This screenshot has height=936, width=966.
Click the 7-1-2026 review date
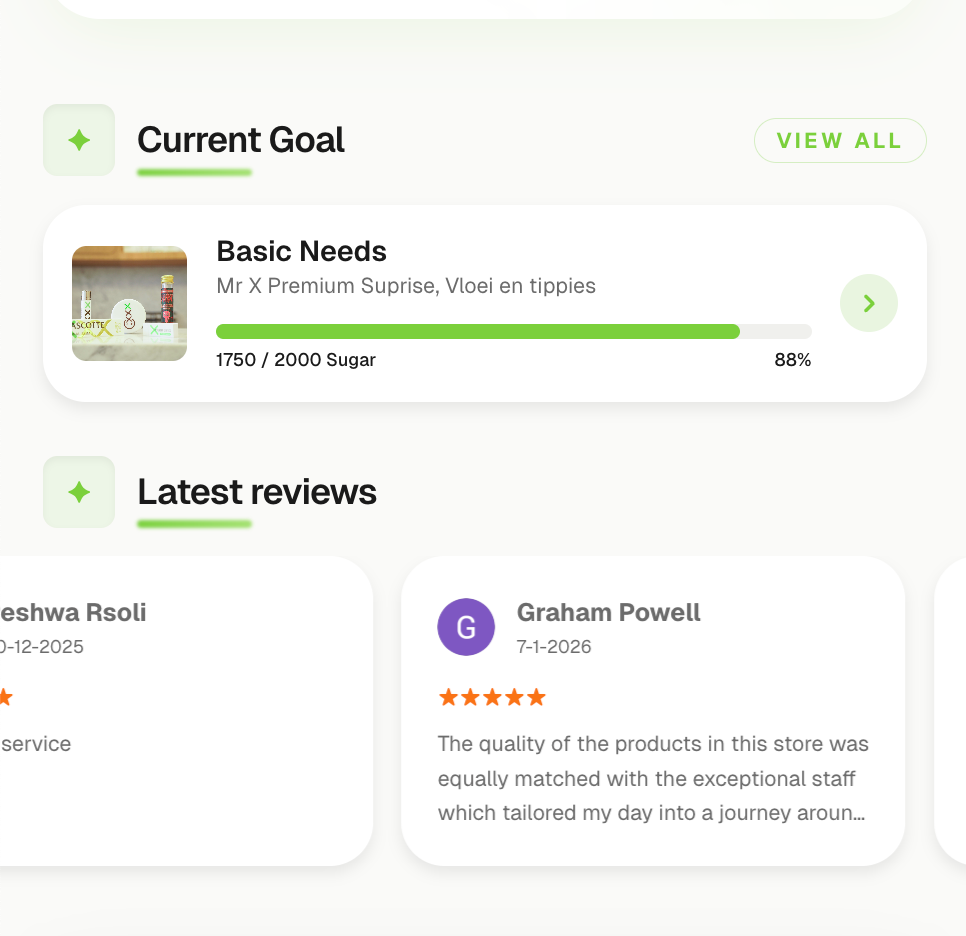click(x=554, y=647)
